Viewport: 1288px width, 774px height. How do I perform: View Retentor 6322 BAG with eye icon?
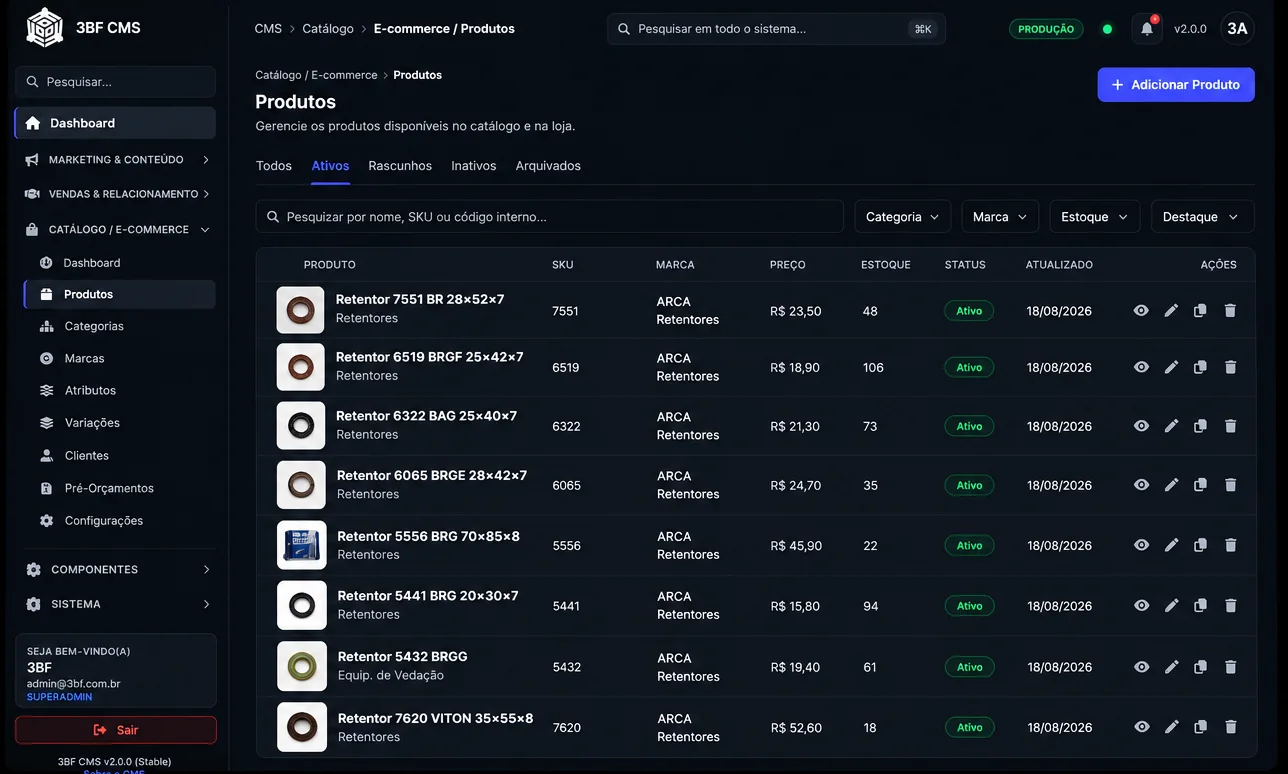[1141, 426]
